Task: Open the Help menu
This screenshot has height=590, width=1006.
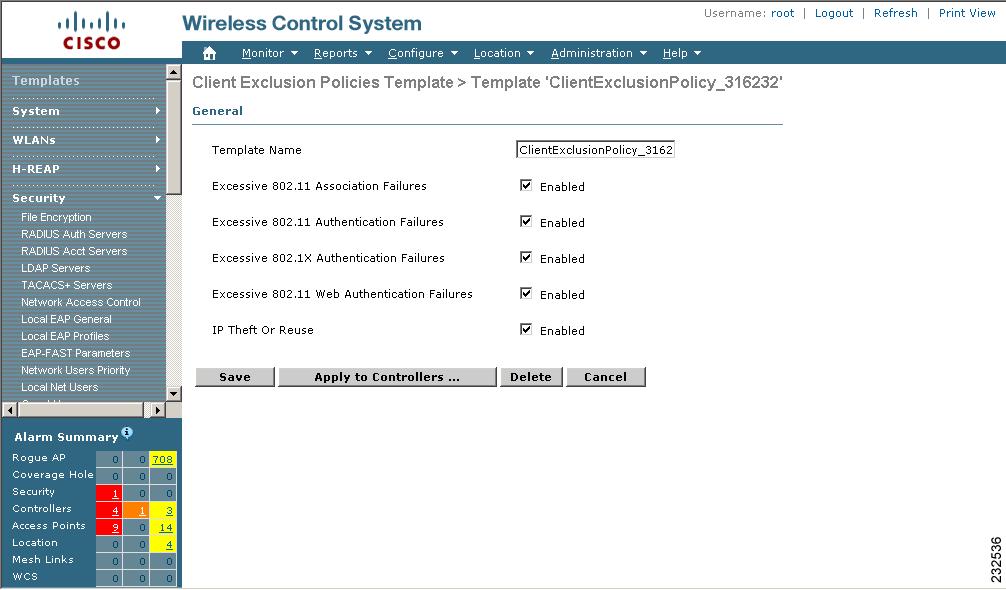Action: click(681, 53)
